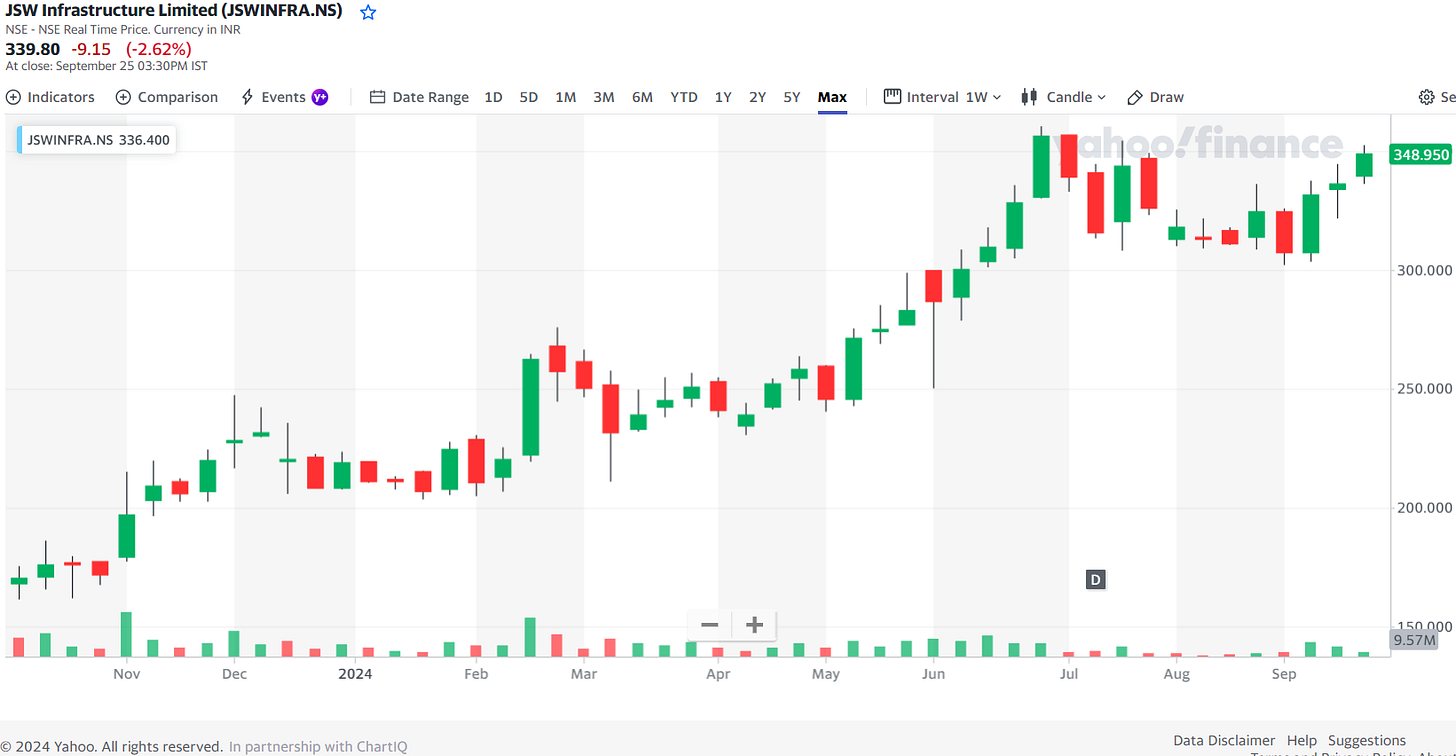Click the Dec label on time axis

(235, 674)
